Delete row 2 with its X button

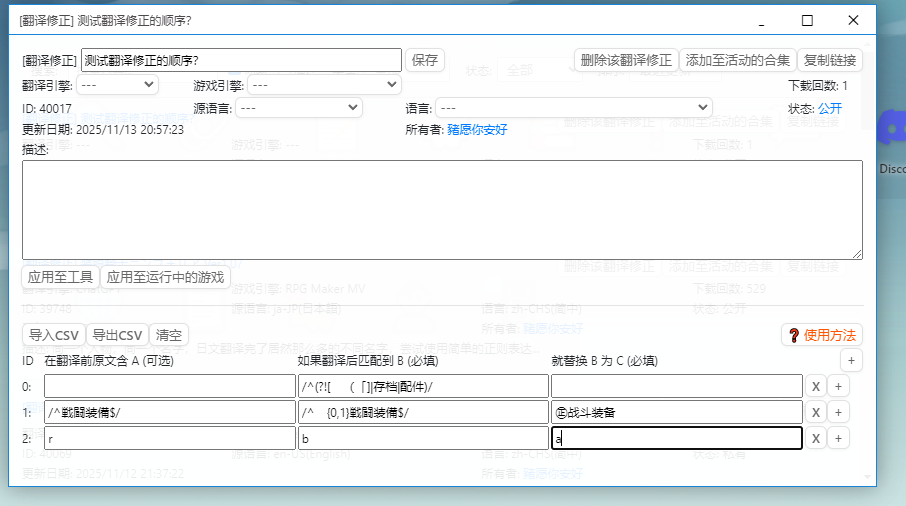pos(816,438)
